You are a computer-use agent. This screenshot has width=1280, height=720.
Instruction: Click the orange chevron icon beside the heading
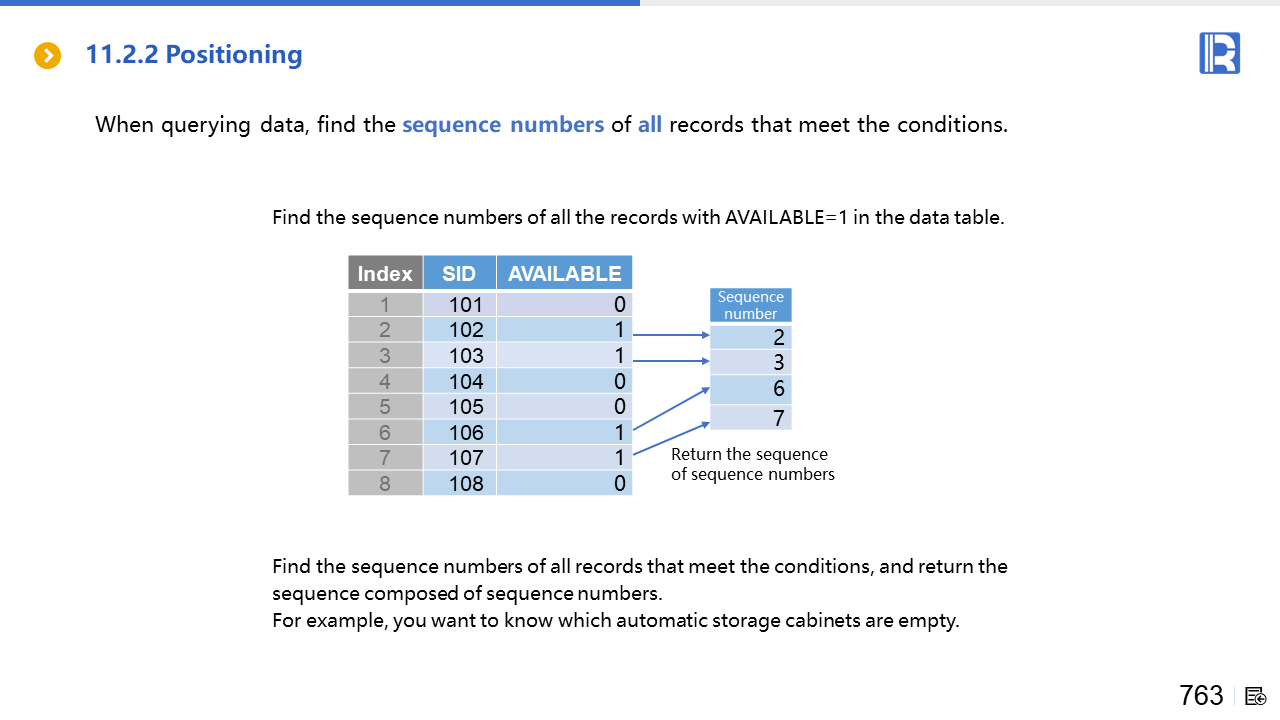47,56
